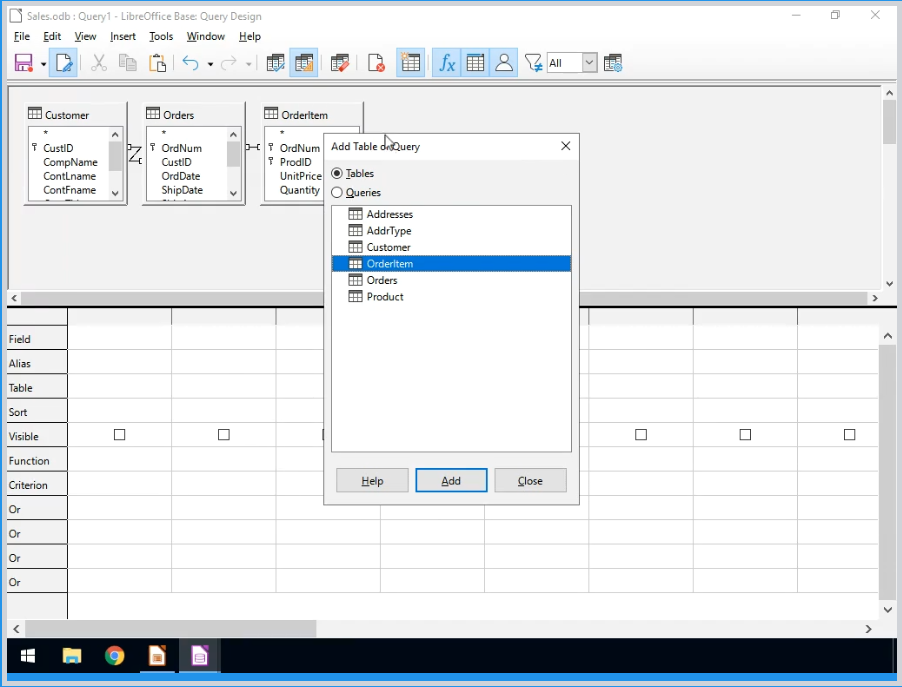Click right arrow of bottom horizontal scrollbar
Viewport: 902px width, 687px height.
click(868, 629)
